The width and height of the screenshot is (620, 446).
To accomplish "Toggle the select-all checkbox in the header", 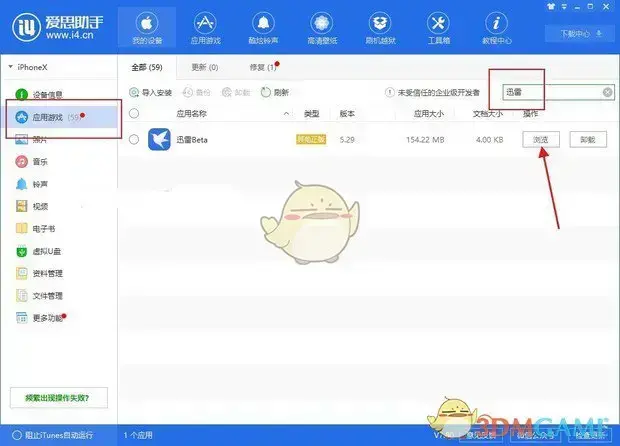I will (x=134, y=113).
